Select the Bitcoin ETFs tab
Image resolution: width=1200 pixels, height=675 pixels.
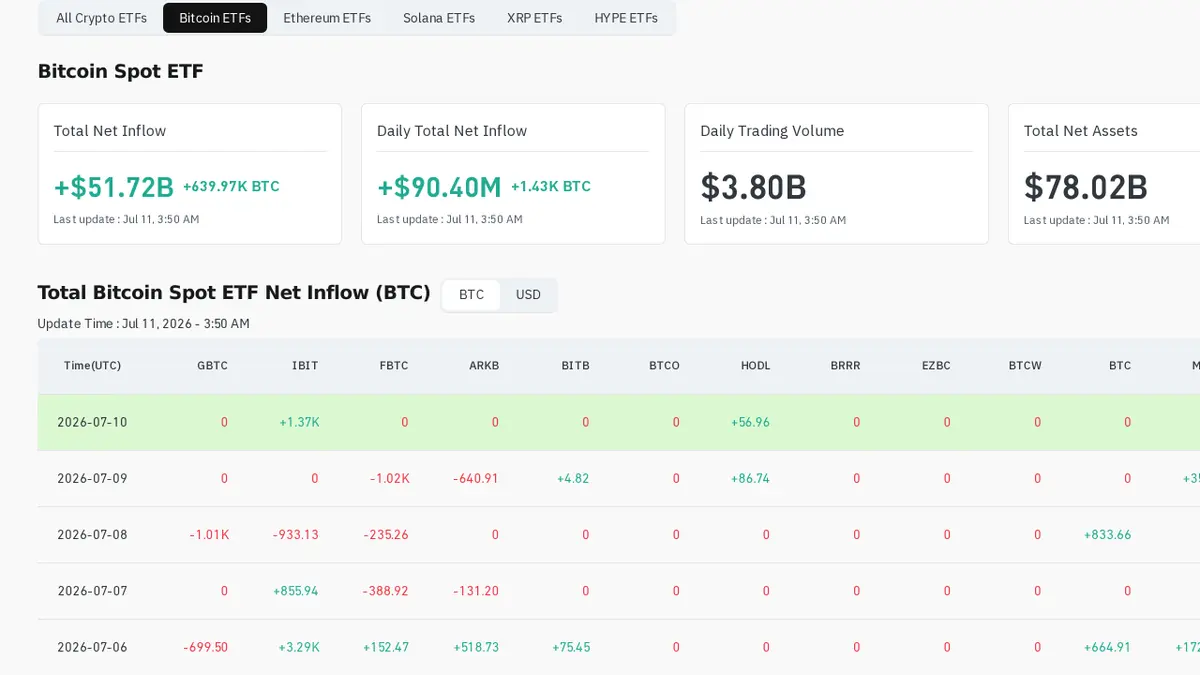[x=215, y=18]
